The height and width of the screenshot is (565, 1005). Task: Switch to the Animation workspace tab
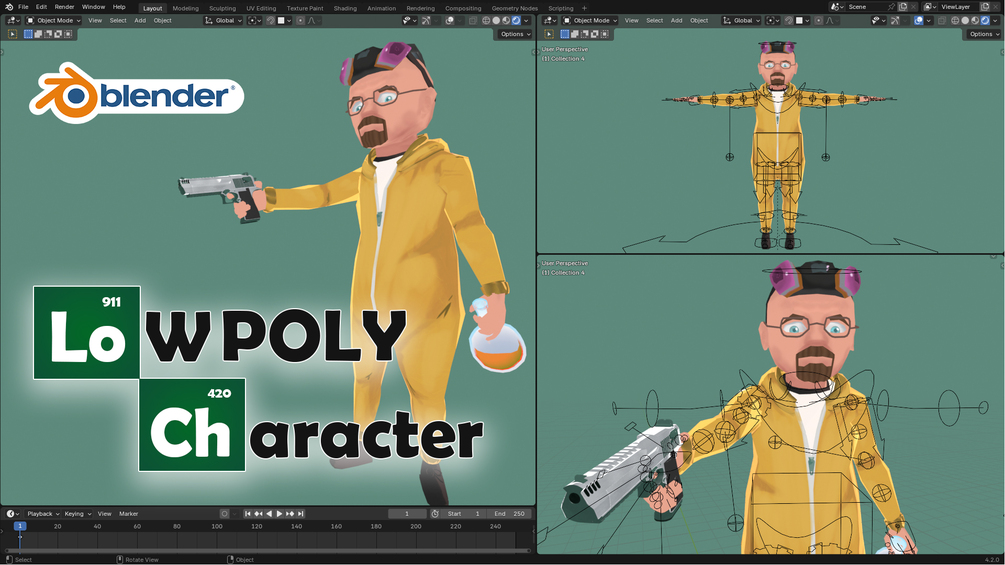pos(381,8)
